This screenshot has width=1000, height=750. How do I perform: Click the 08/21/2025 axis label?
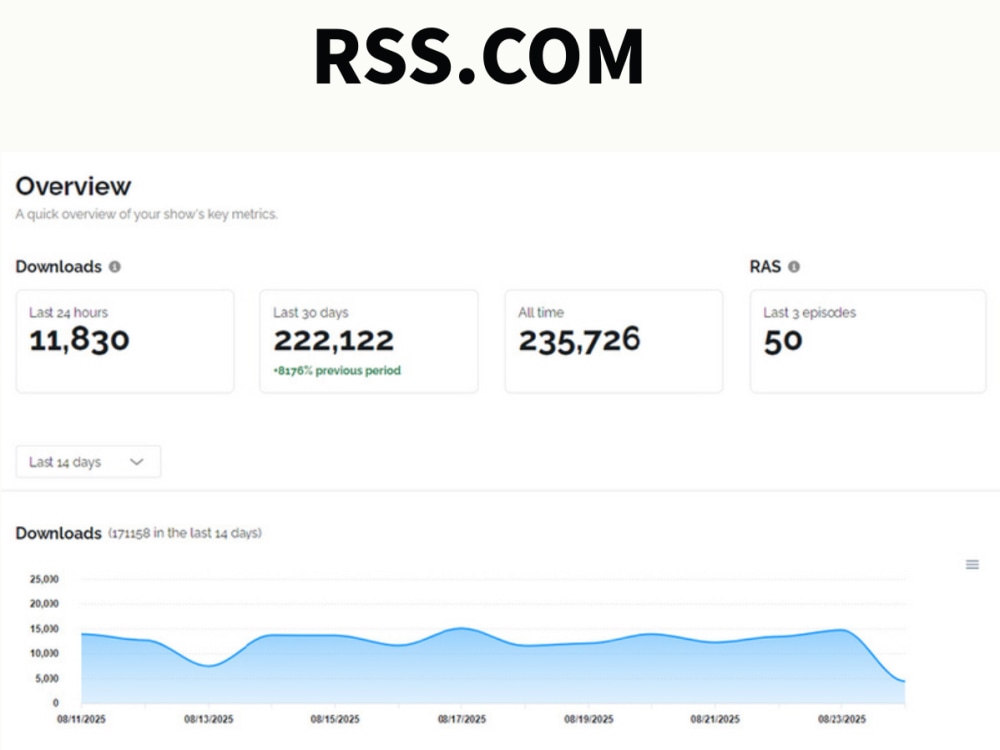715,719
